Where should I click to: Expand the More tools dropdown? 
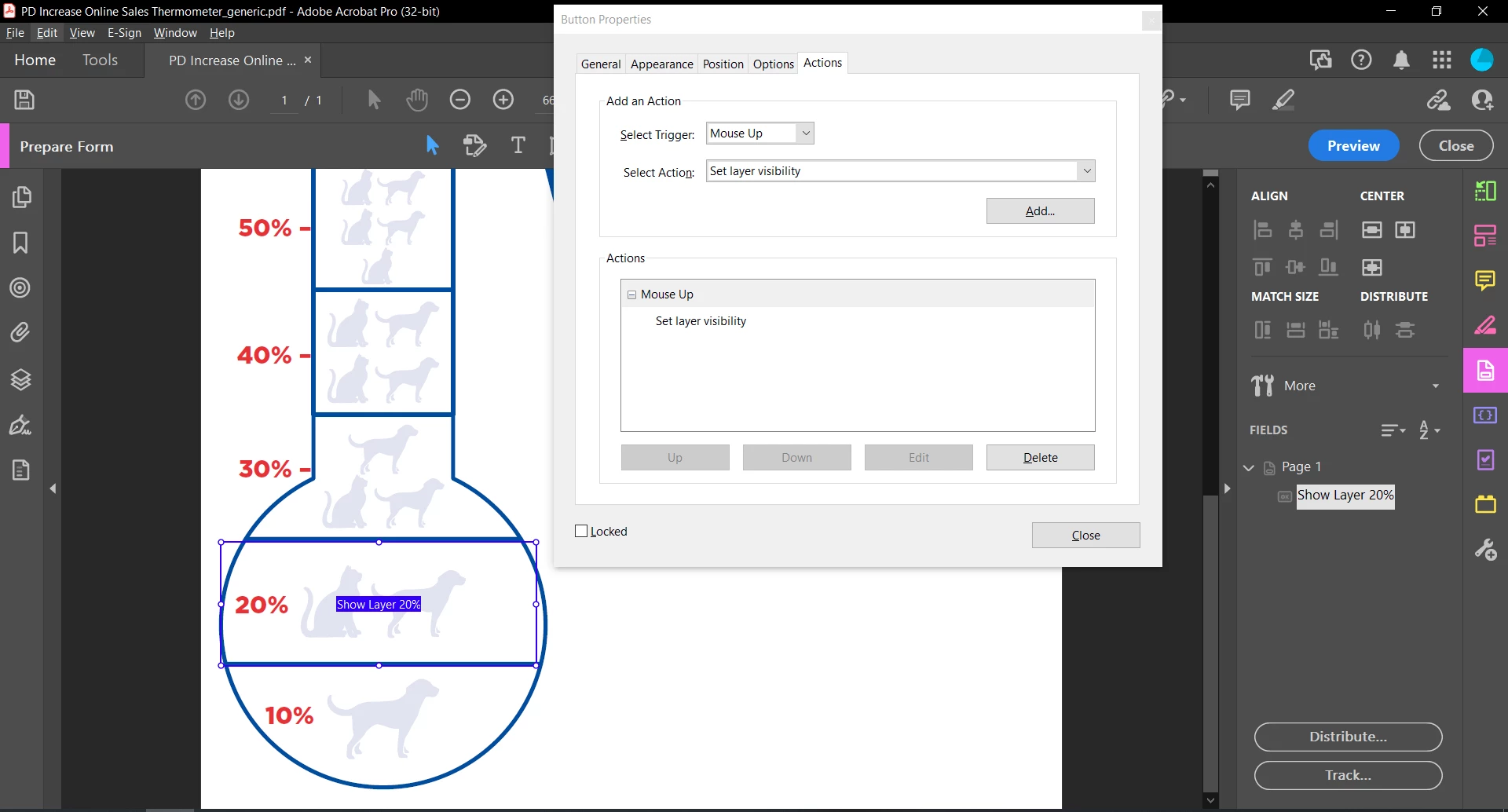[1435, 386]
